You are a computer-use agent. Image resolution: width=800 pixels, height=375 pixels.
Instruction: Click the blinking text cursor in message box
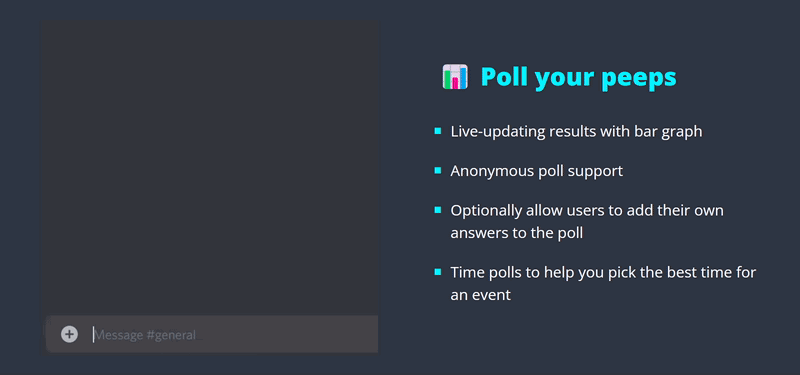tap(93, 335)
